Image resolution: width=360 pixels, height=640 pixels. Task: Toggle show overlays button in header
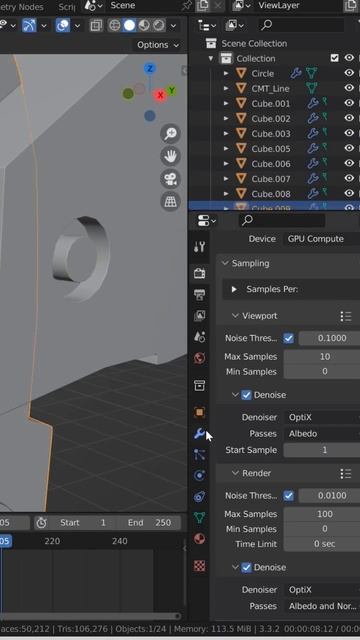(x=63, y=26)
